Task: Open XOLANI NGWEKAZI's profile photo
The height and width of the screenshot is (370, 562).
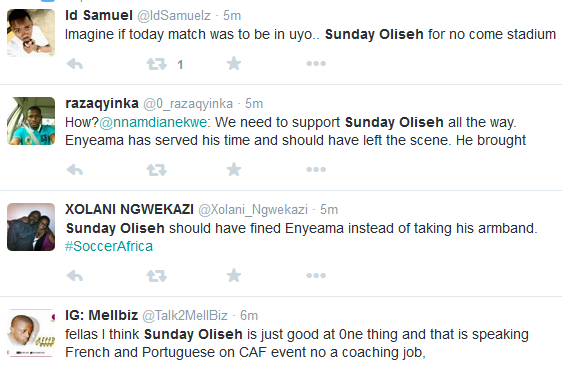Action: coord(31,227)
